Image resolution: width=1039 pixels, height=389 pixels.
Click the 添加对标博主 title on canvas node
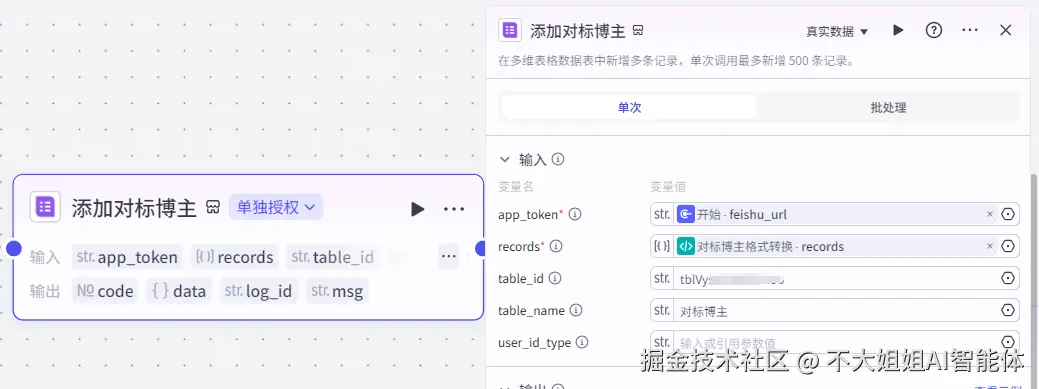coord(134,208)
